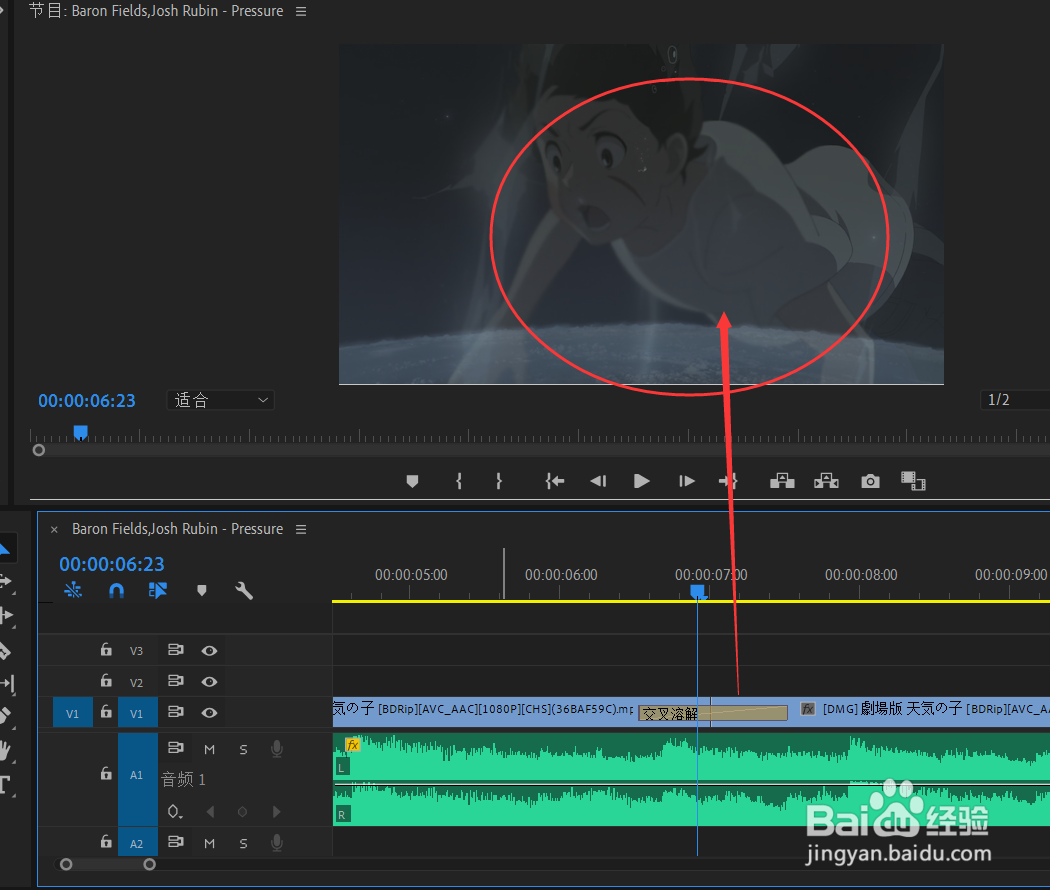Go to In point in Program monitor
The image size is (1050, 890).
(554, 481)
